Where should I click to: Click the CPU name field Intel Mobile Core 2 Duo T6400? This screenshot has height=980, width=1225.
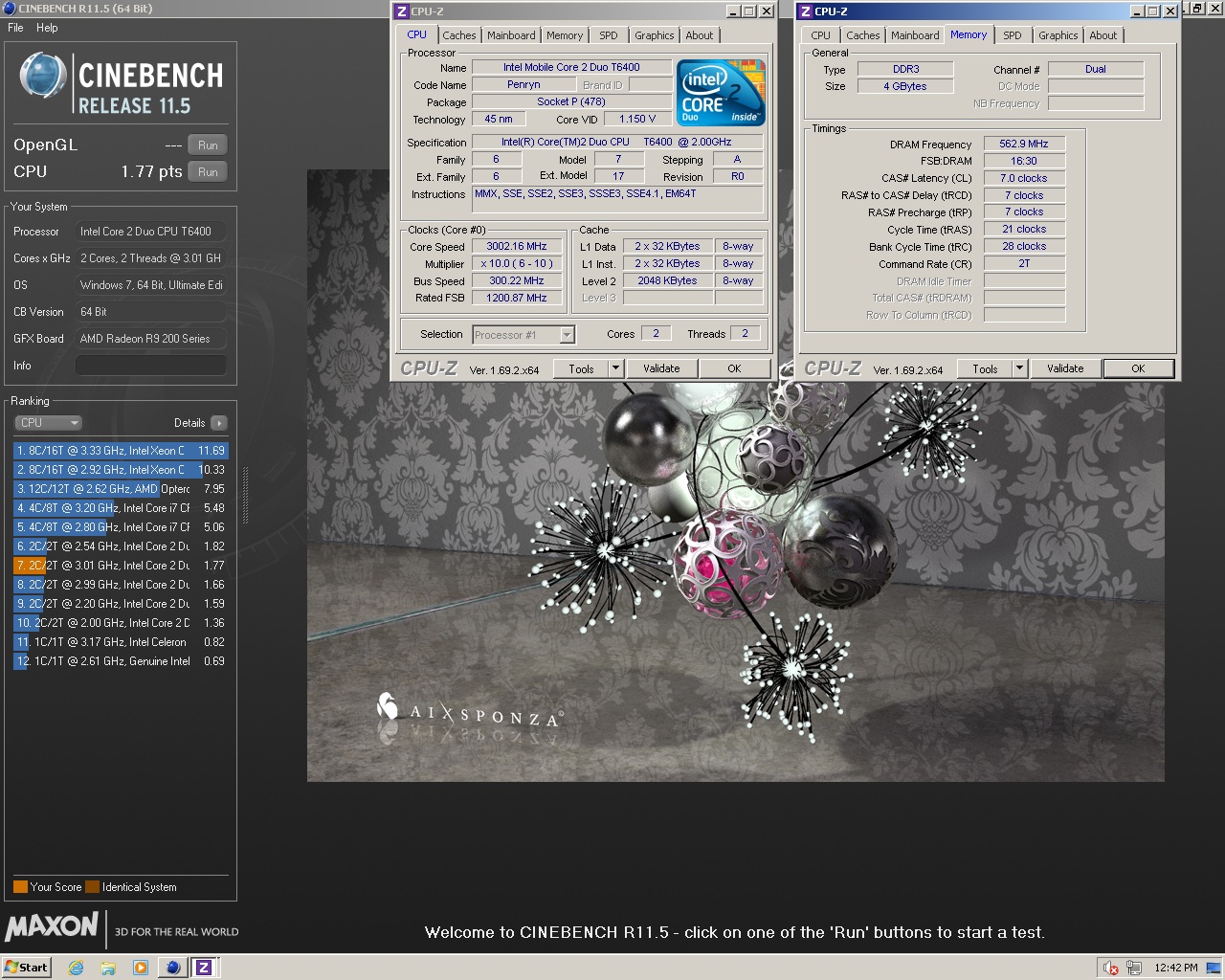point(571,67)
